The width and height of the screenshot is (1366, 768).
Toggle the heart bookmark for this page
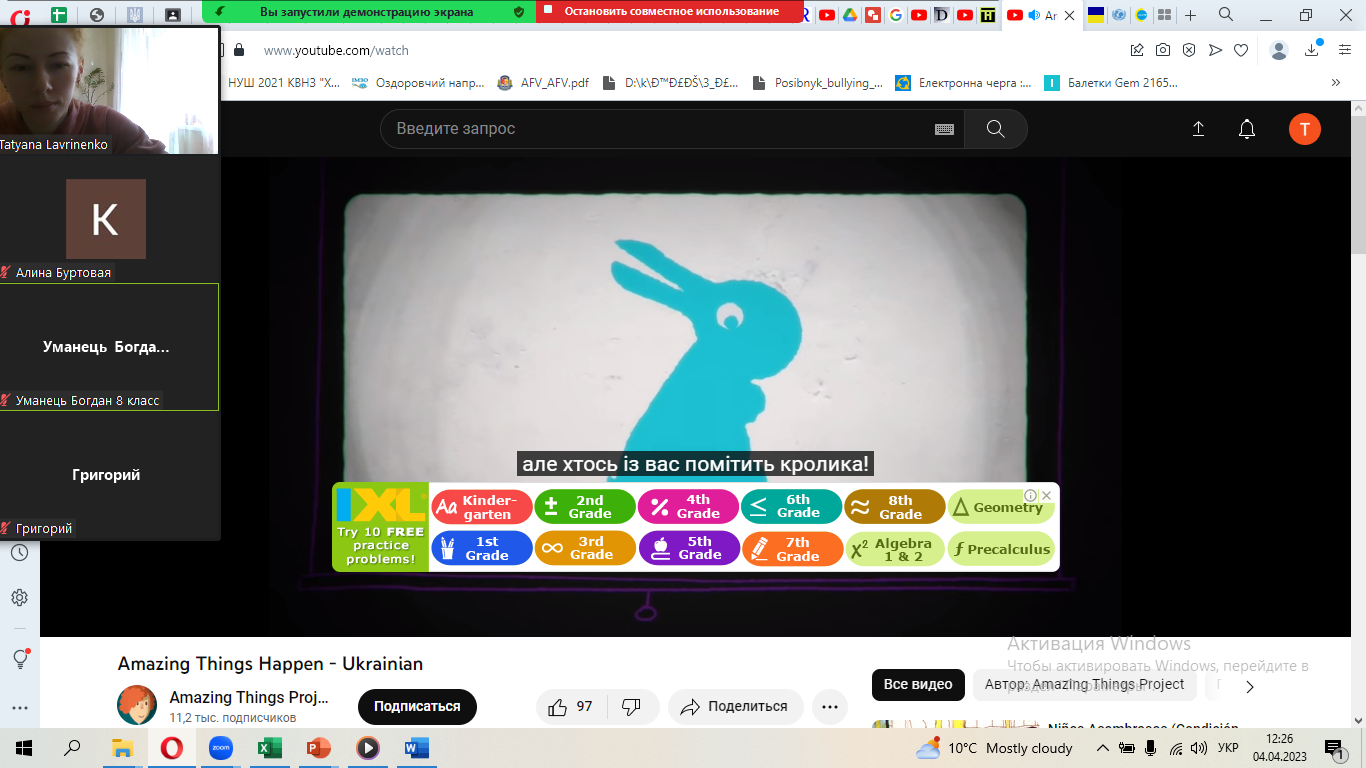coord(1241,50)
